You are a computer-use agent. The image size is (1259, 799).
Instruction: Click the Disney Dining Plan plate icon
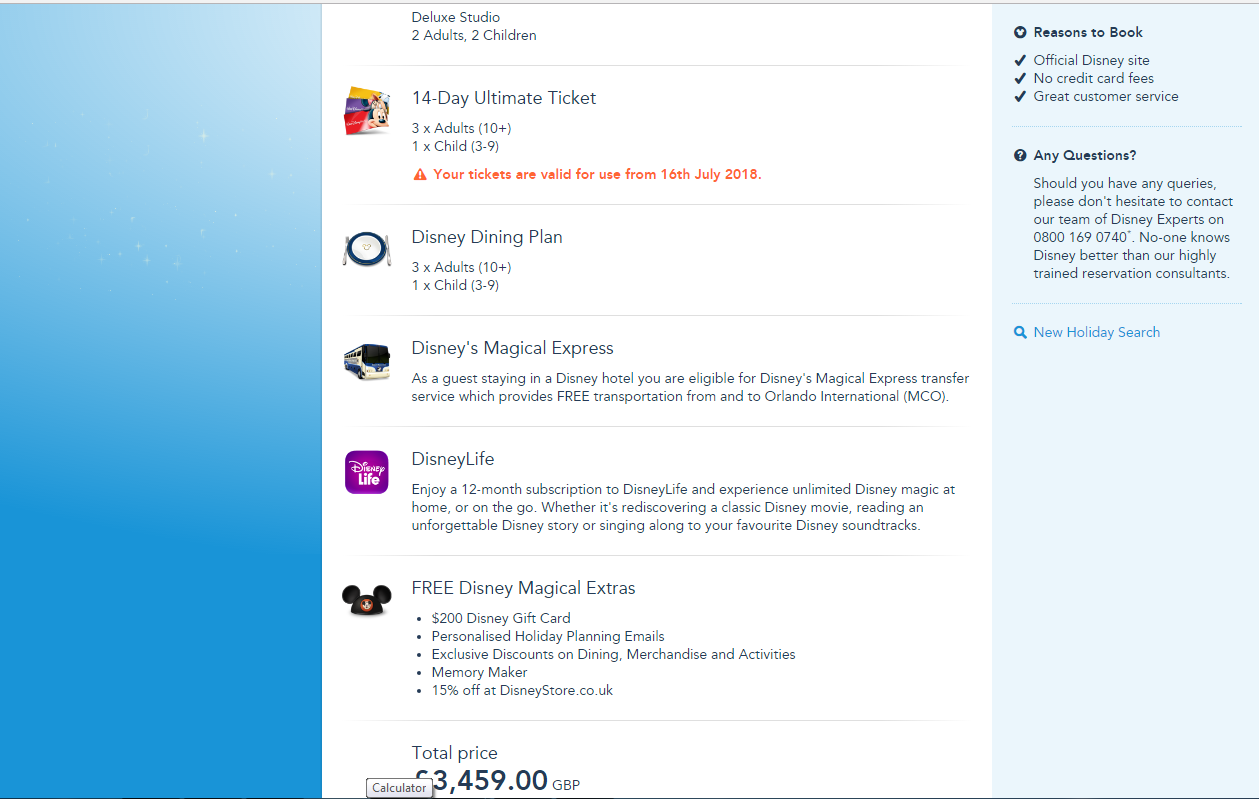(x=366, y=249)
